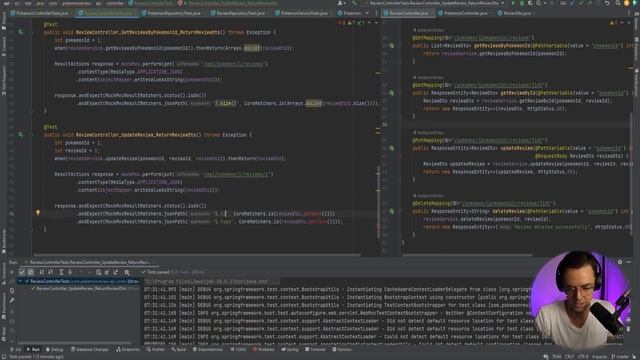
Task: Export test results icon in Run panel
Action: tap(116, 272)
